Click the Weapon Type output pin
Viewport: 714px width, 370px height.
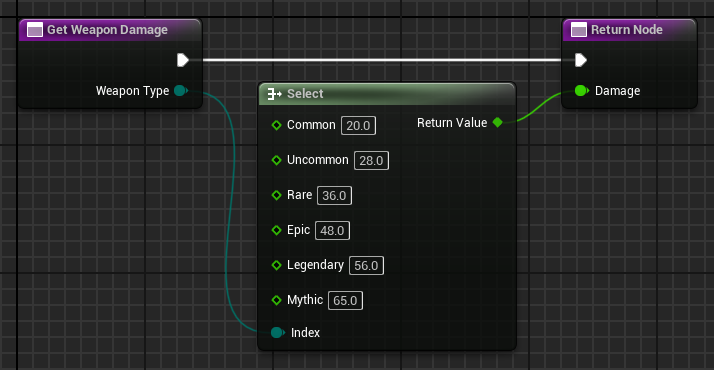click(181, 91)
